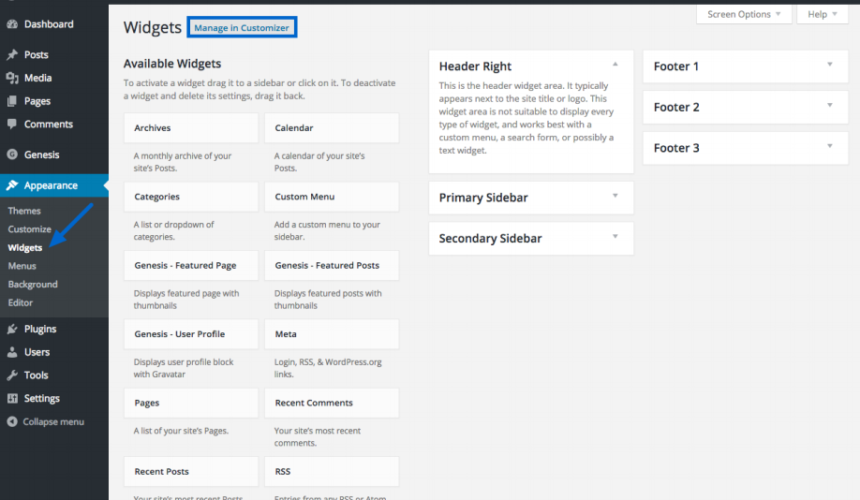Open Customize under Appearance
Image resolution: width=860 pixels, height=500 pixels.
tap(30, 229)
